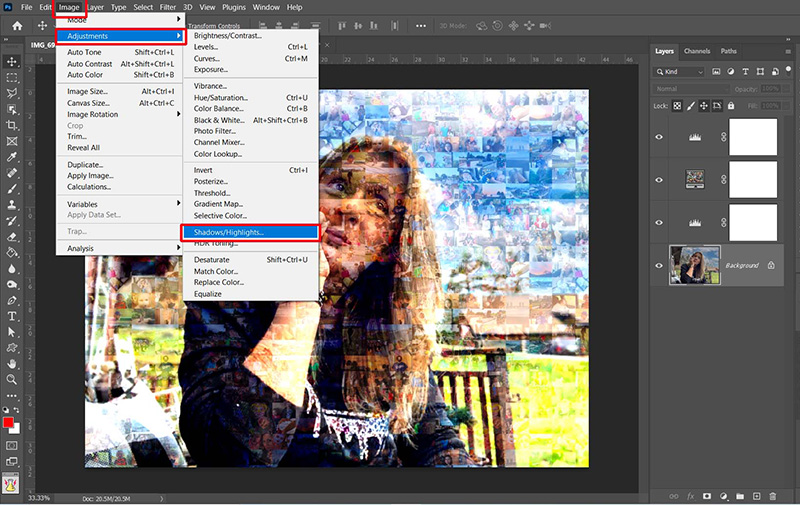Click the top layer's white mask thumbnail

[x=753, y=137]
